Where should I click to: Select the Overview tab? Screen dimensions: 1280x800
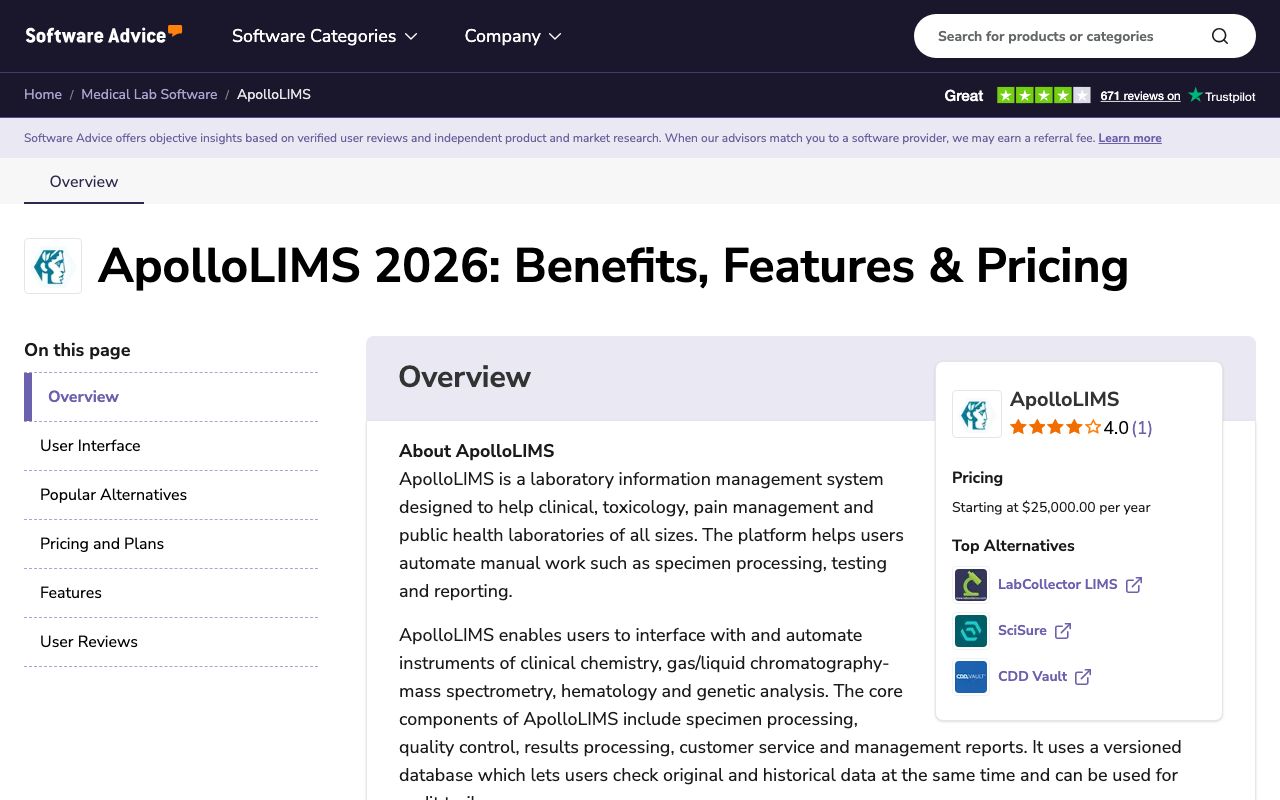point(84,181)
